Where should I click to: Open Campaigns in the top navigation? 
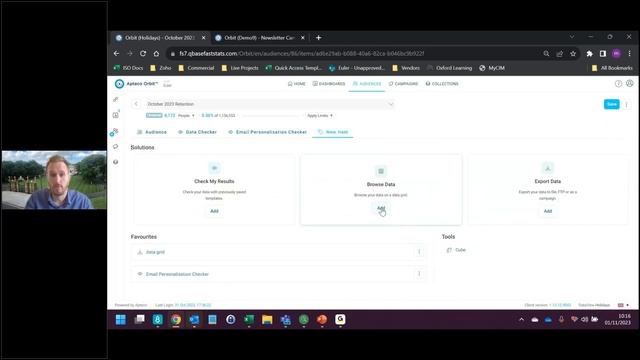pyautogui.click(x=403, y=84)
